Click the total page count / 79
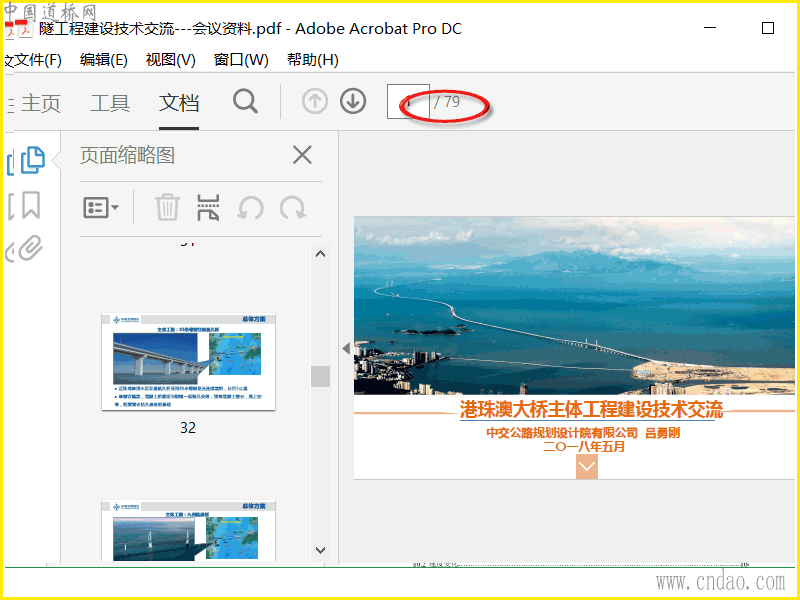 [x=447, y=102]
